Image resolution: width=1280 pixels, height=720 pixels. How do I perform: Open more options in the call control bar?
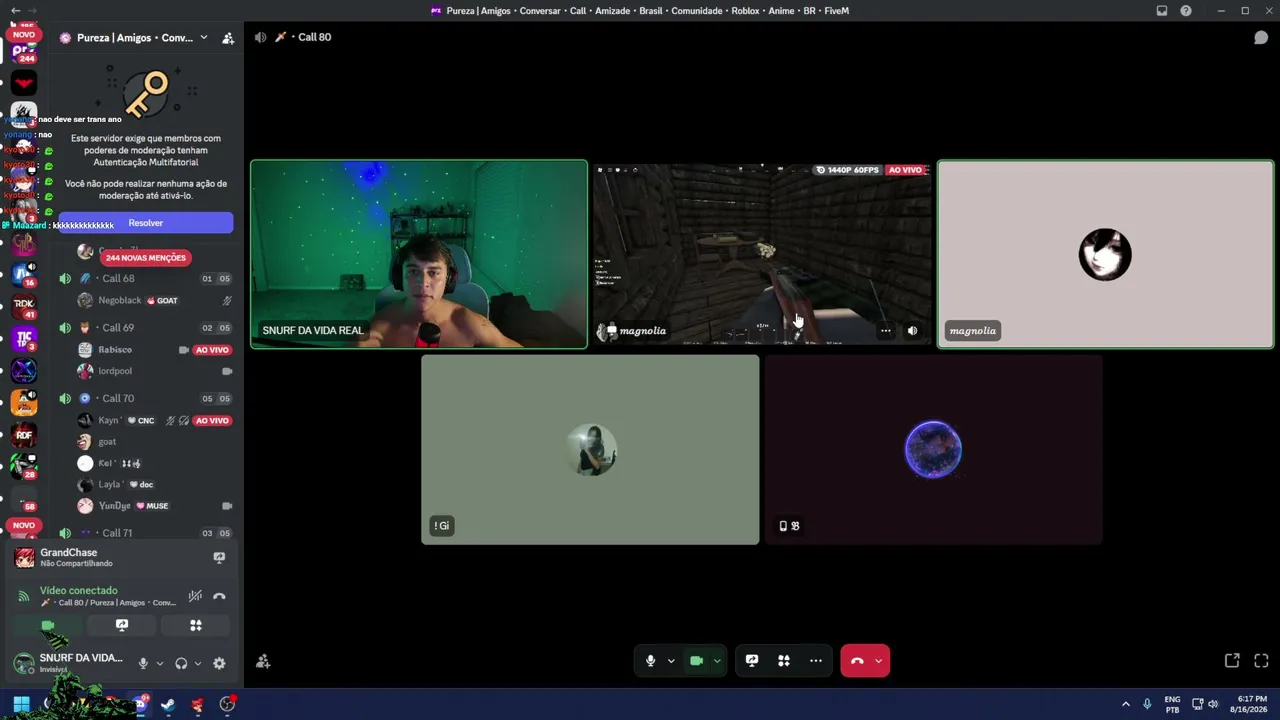click(816, 661)
